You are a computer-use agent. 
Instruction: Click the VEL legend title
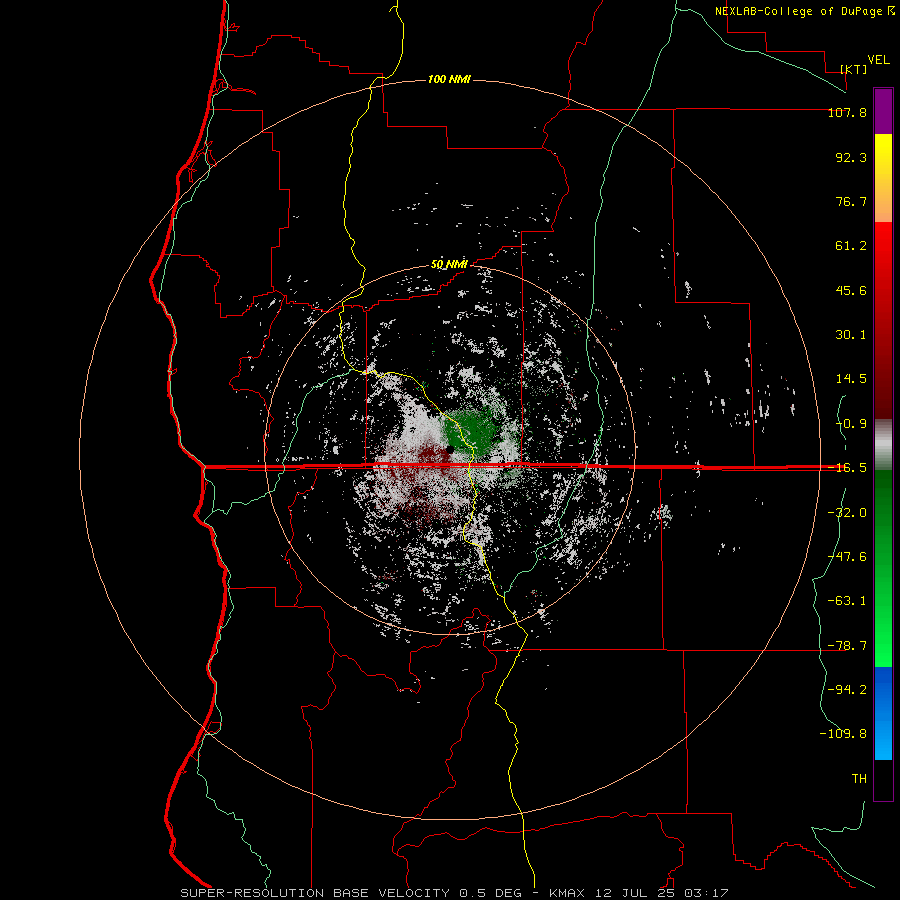(x=878, y=60)
